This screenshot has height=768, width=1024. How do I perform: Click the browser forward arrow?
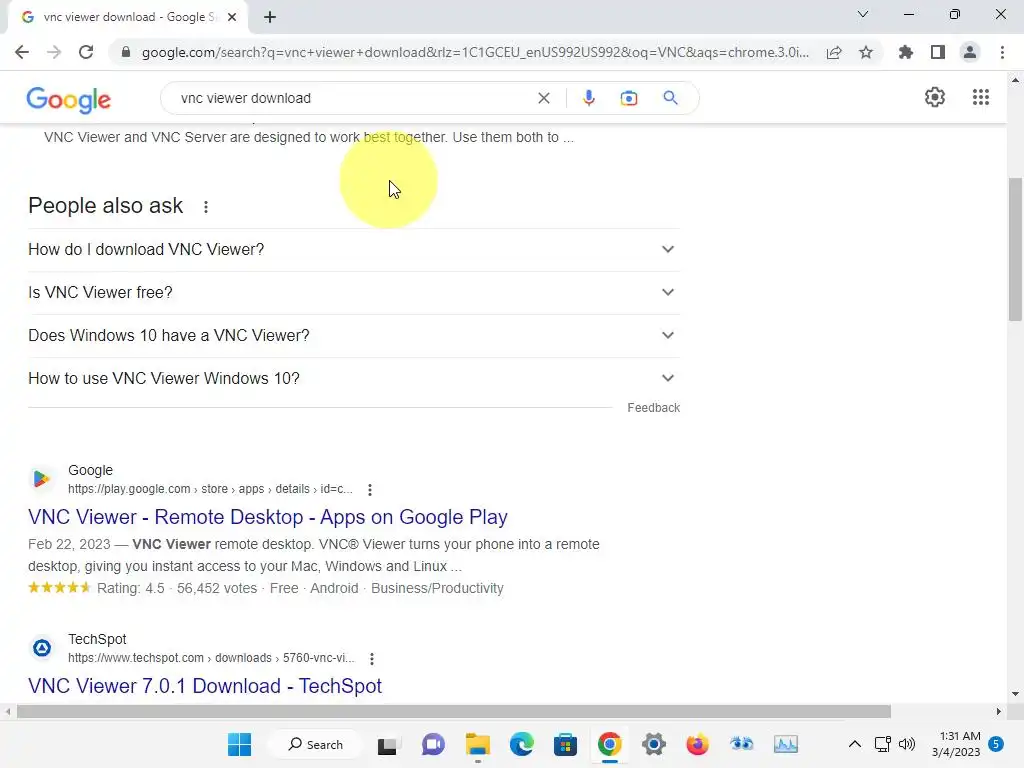(x=54, y=52)
